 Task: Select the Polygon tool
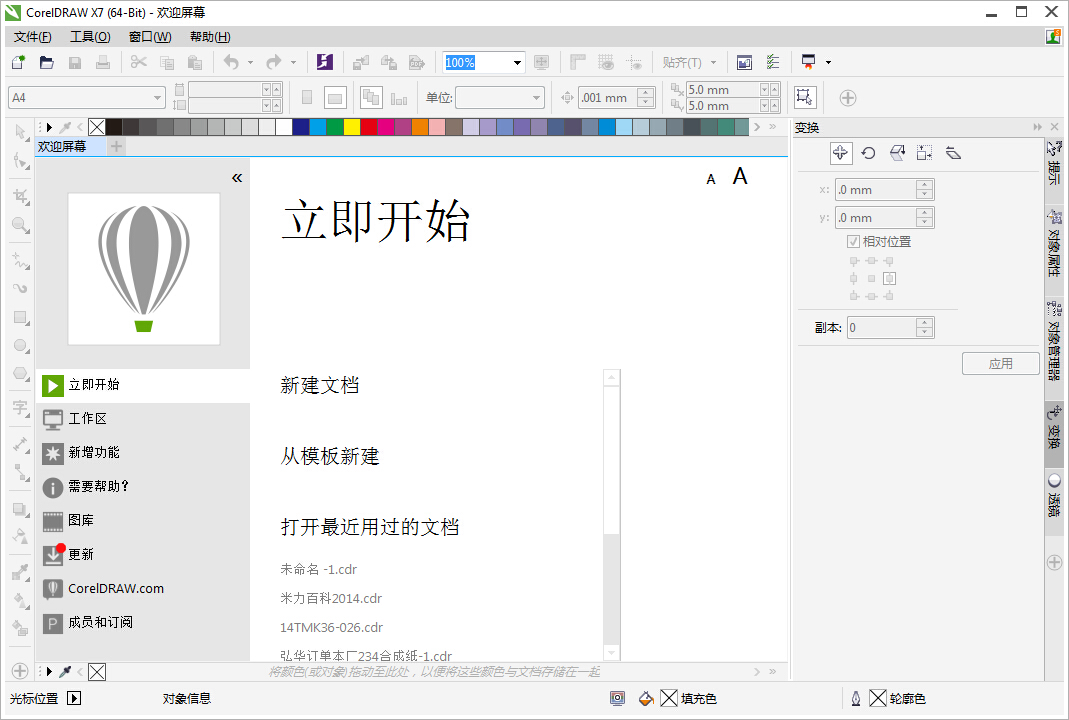coord(20,374)
